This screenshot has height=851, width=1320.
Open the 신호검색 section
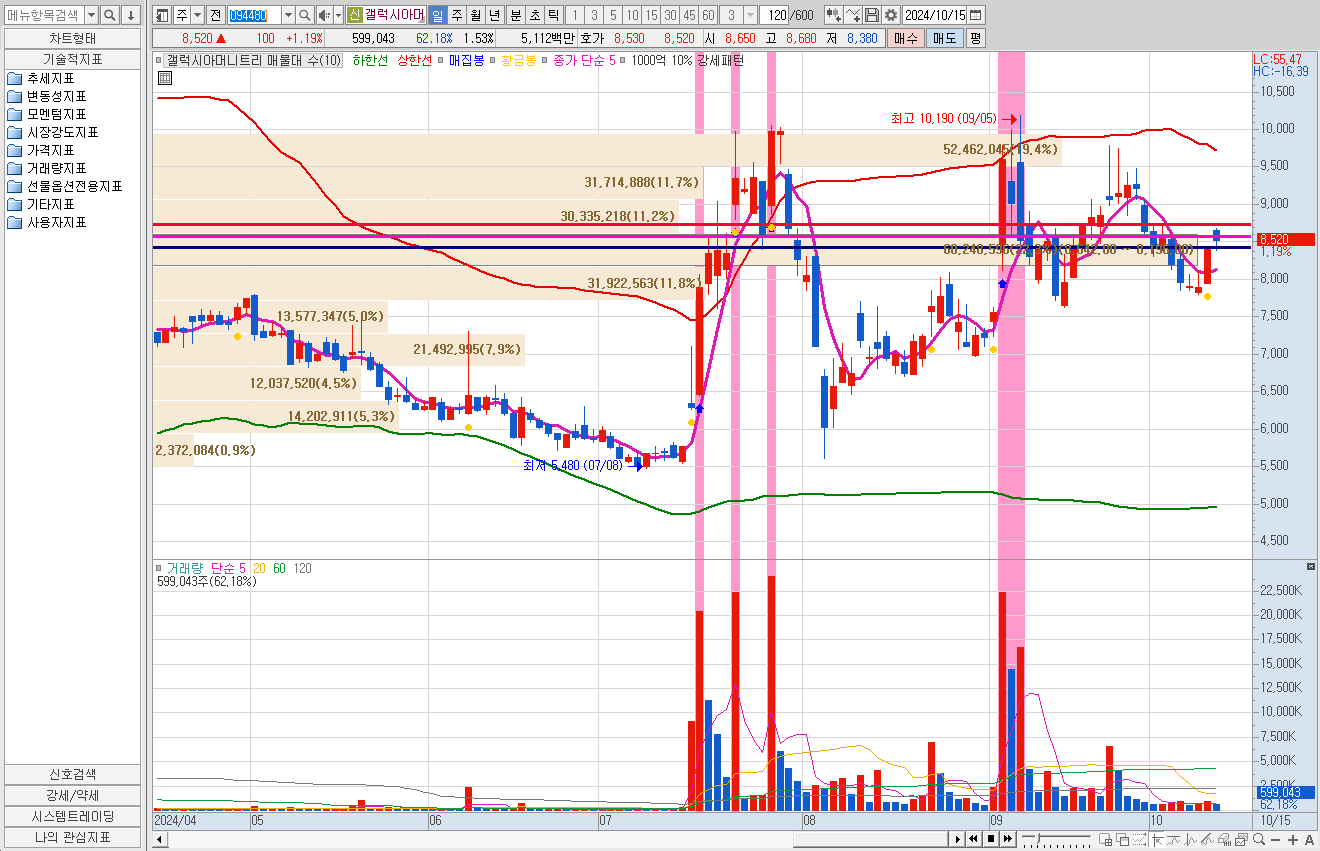(x=72, y=774)
